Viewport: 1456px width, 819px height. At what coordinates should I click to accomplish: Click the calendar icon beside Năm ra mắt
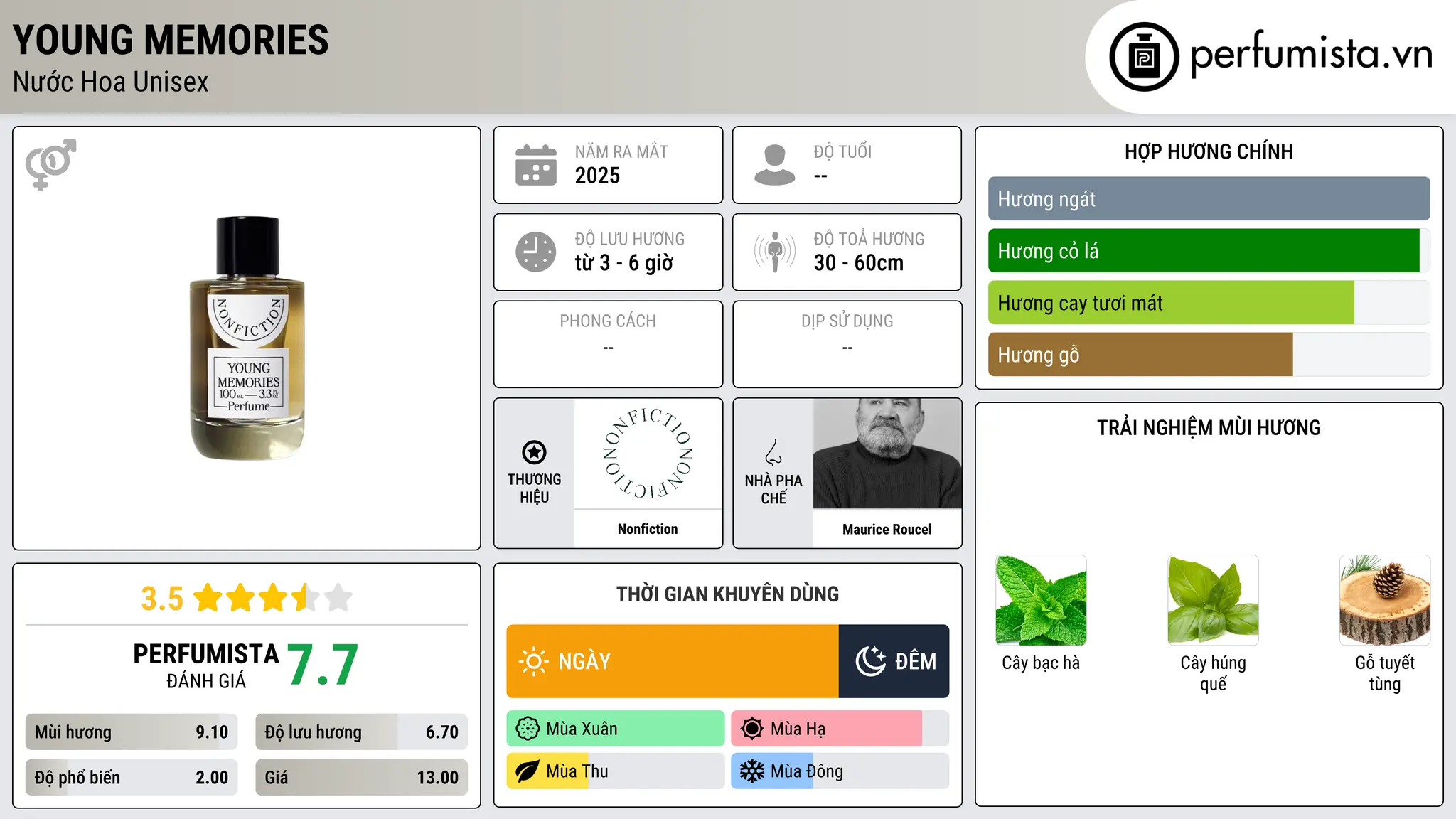click(536, 165)
